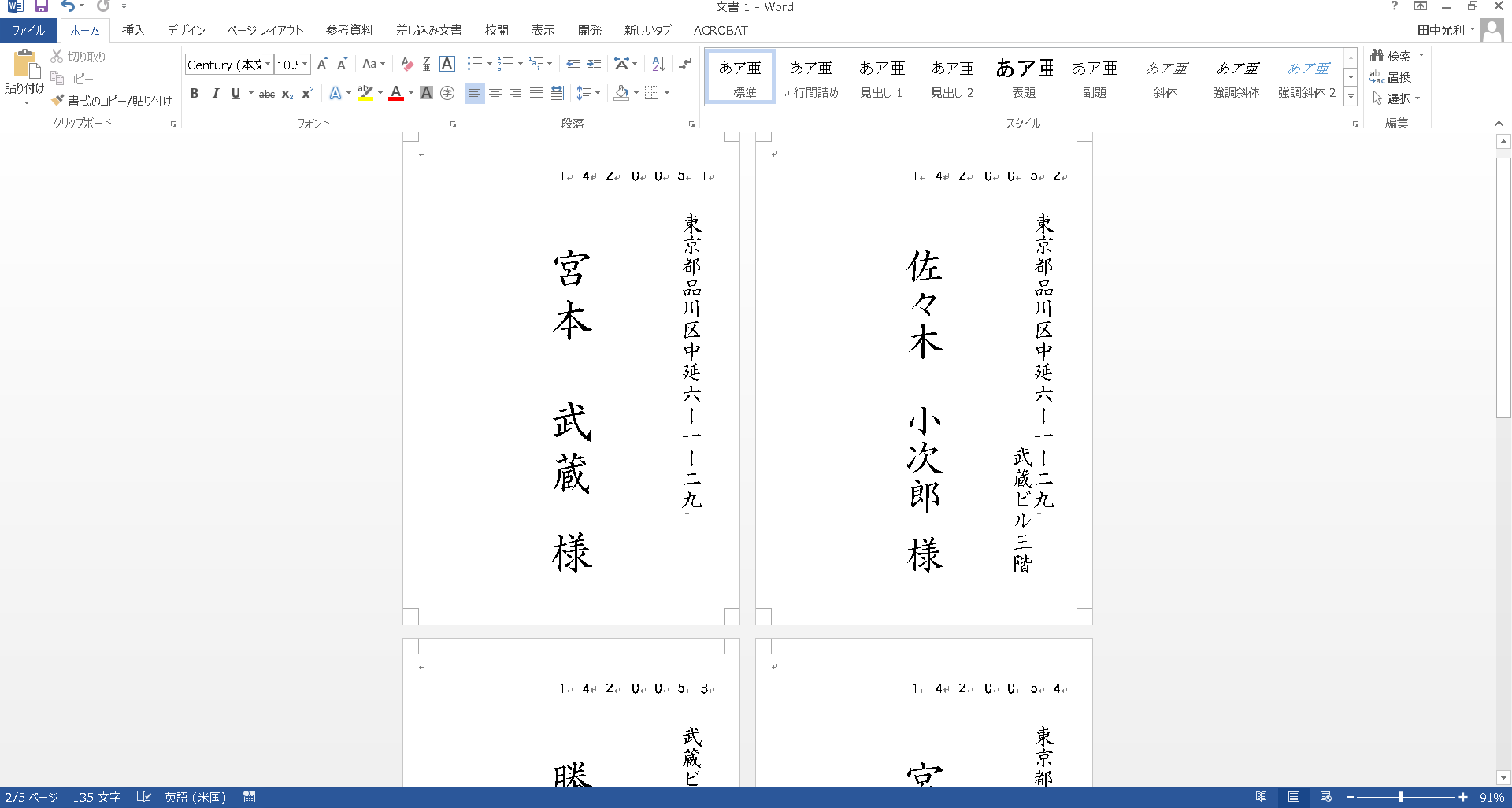Apply the 表題 style
The width and height of the screenshot is (1512, 808).
(x=1024, y=77)
